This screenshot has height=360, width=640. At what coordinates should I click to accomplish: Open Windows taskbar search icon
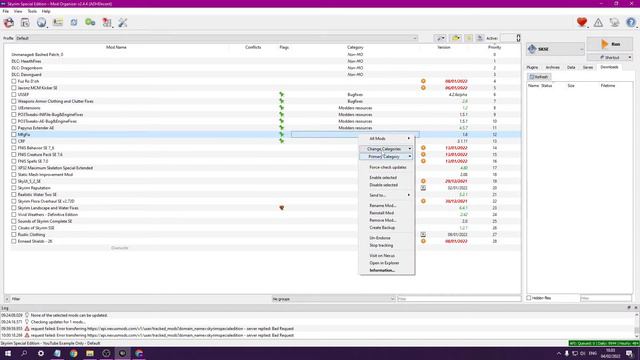pyautogui.click(x=24, y=353)
